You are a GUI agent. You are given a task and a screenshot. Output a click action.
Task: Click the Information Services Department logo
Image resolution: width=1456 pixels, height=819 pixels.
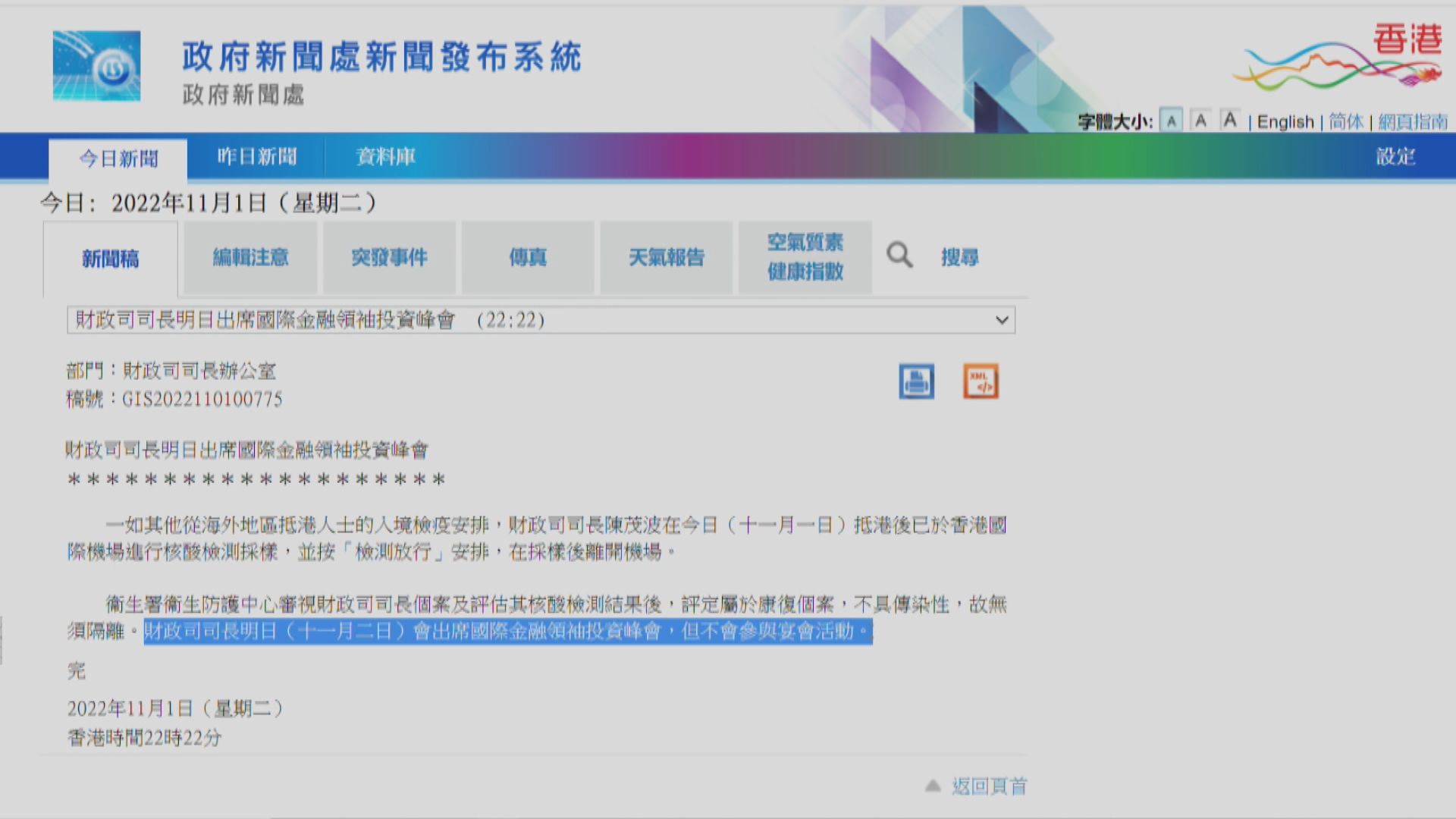96,66
